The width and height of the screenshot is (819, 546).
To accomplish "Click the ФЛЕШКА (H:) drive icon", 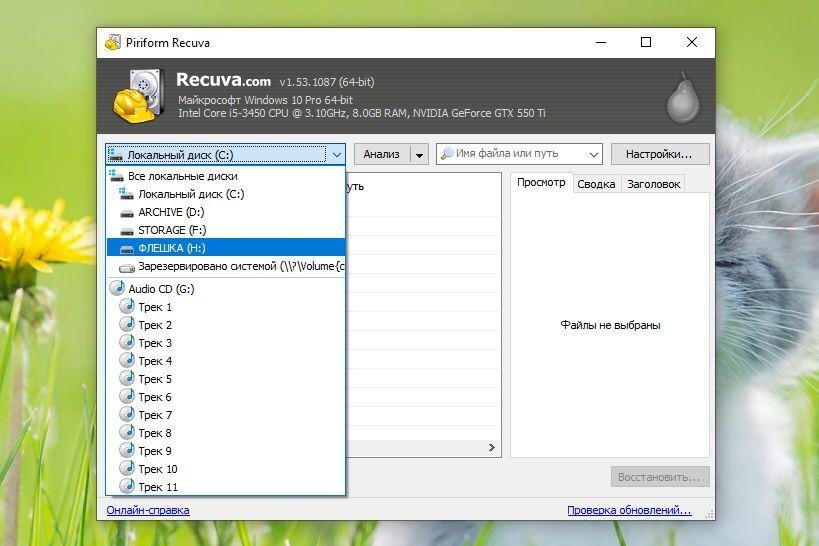I will (127, 249).
